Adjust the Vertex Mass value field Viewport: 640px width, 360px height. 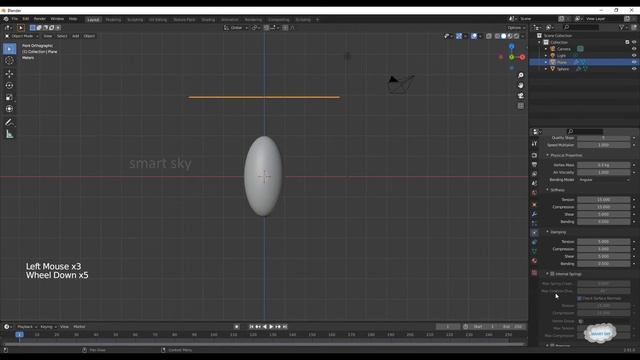603,165
